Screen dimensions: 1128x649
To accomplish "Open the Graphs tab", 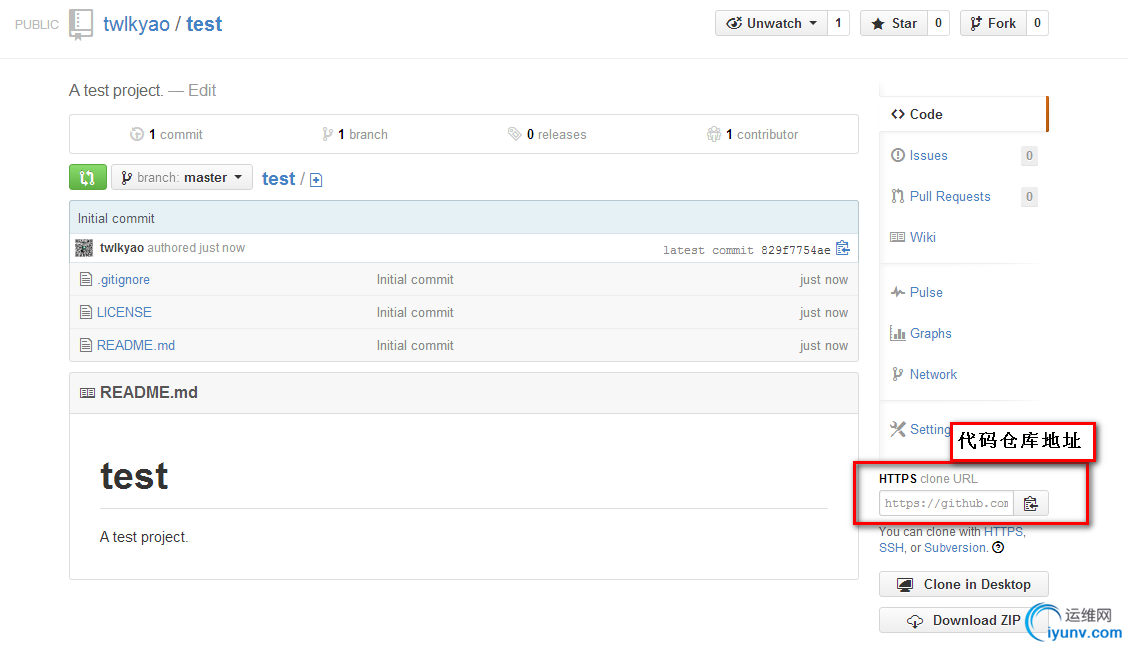I will pos(930,333).
